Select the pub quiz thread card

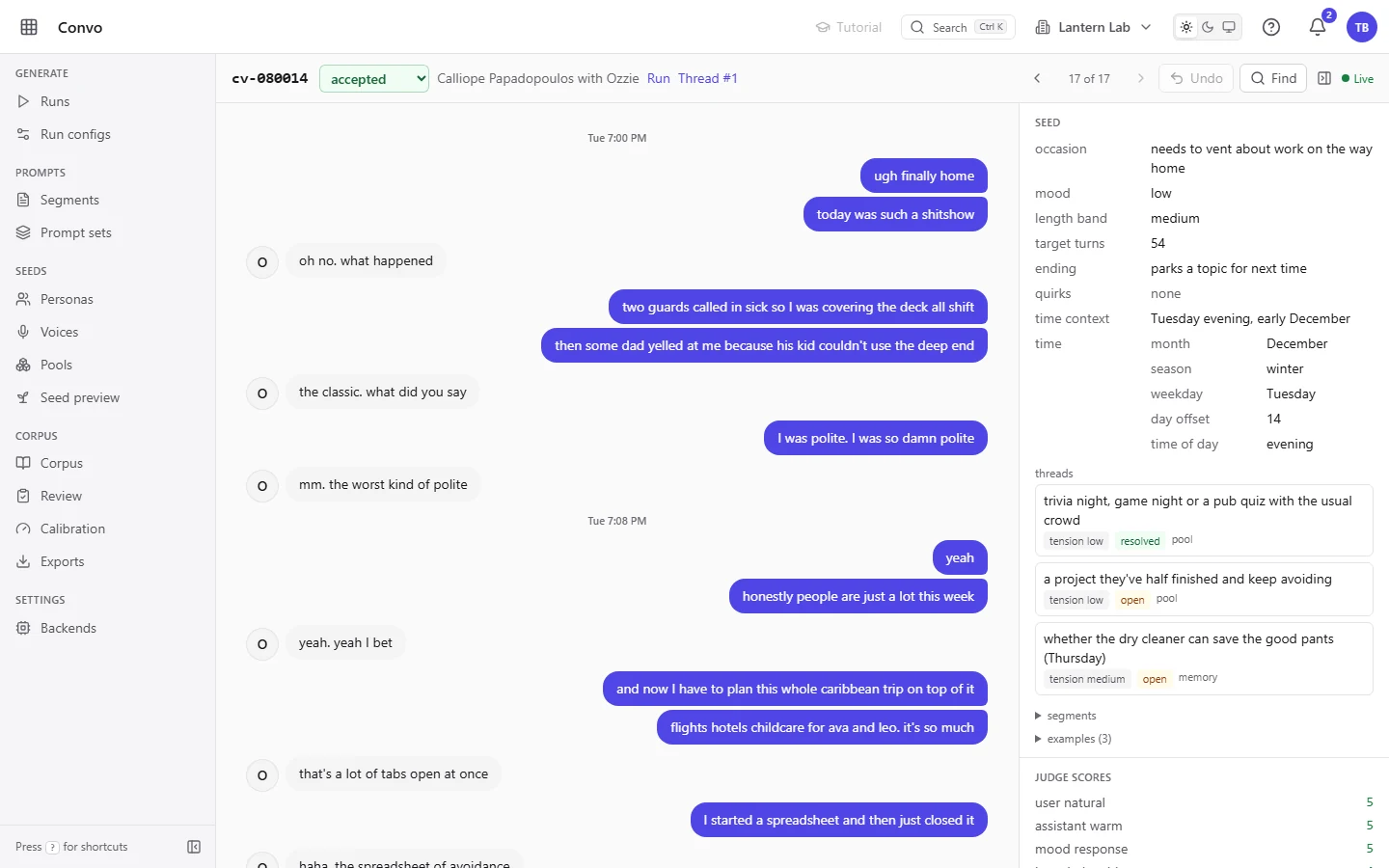coord(1204,521)
